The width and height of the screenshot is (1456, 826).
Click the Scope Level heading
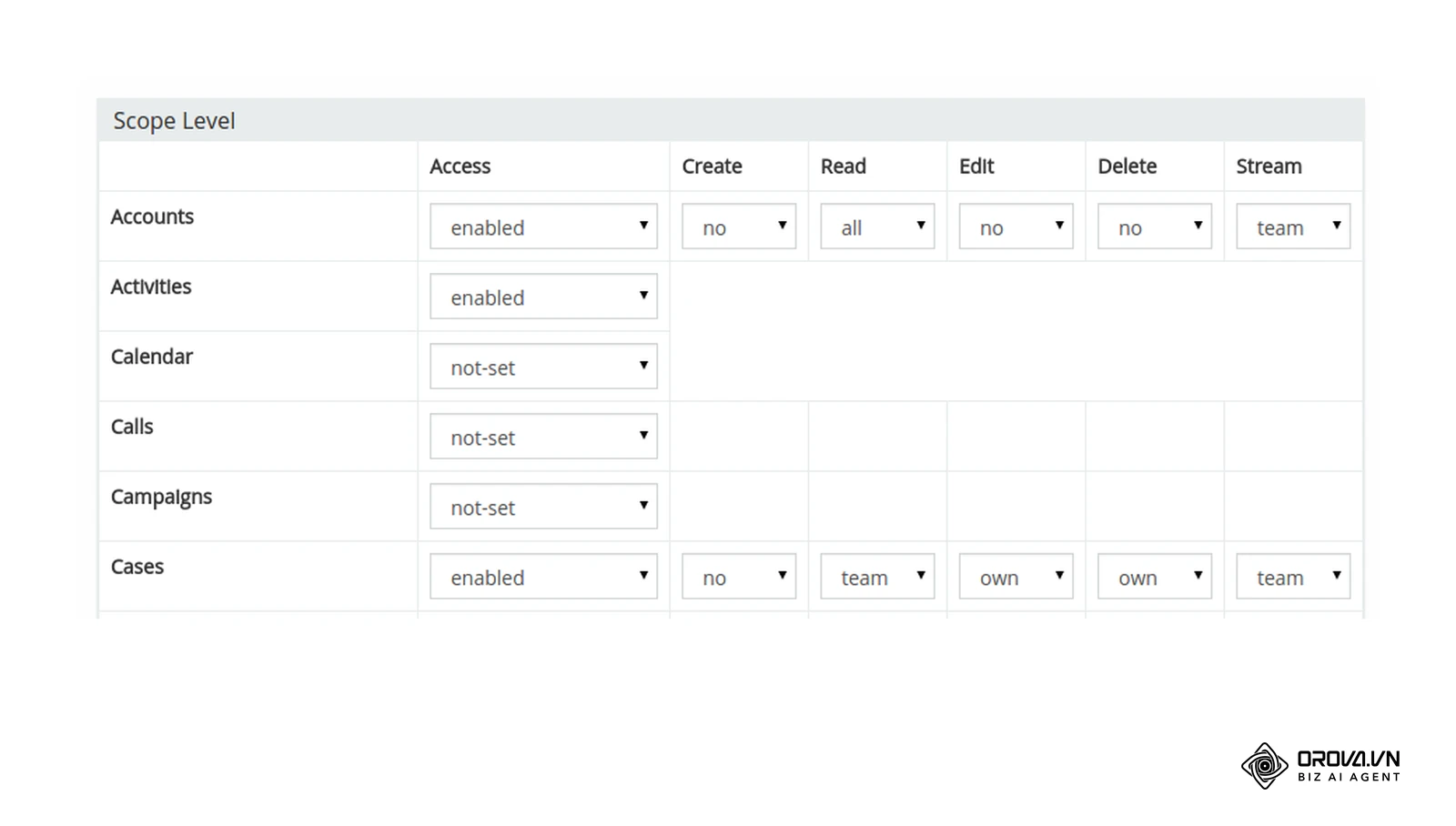click(174, 121)
